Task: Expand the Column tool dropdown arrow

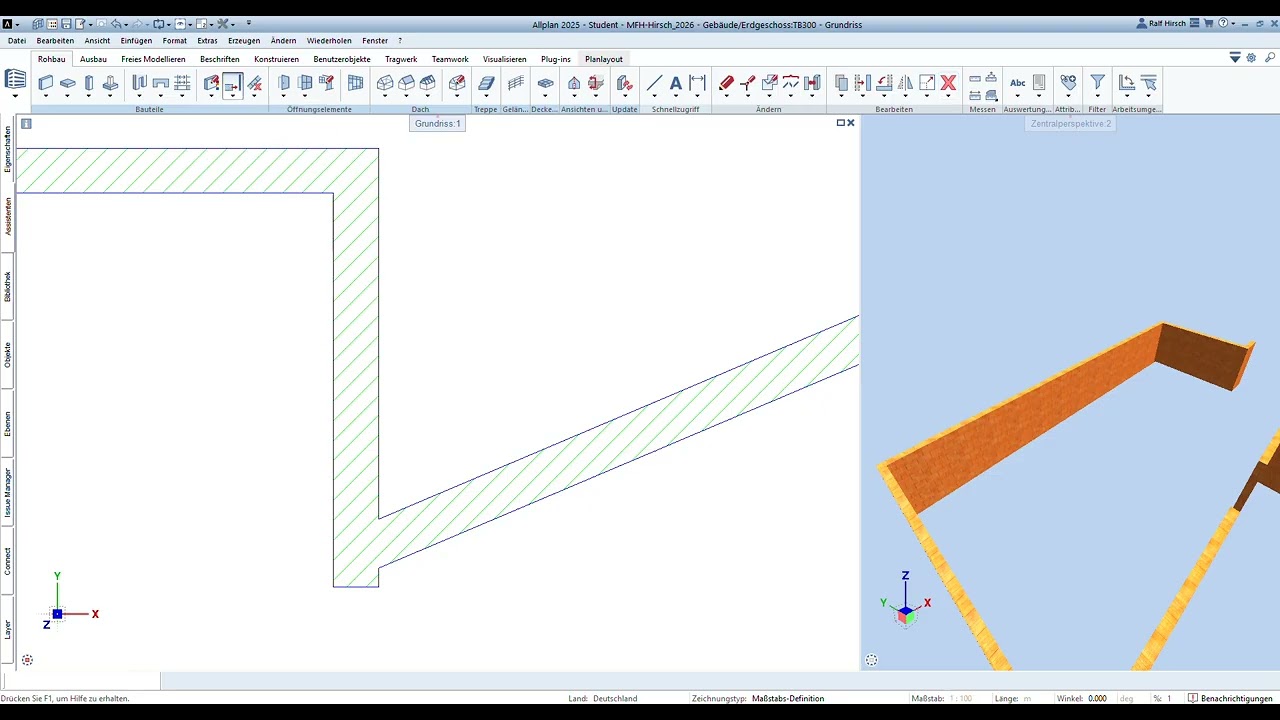Action: pyautogui.click(x=89, y=97)
